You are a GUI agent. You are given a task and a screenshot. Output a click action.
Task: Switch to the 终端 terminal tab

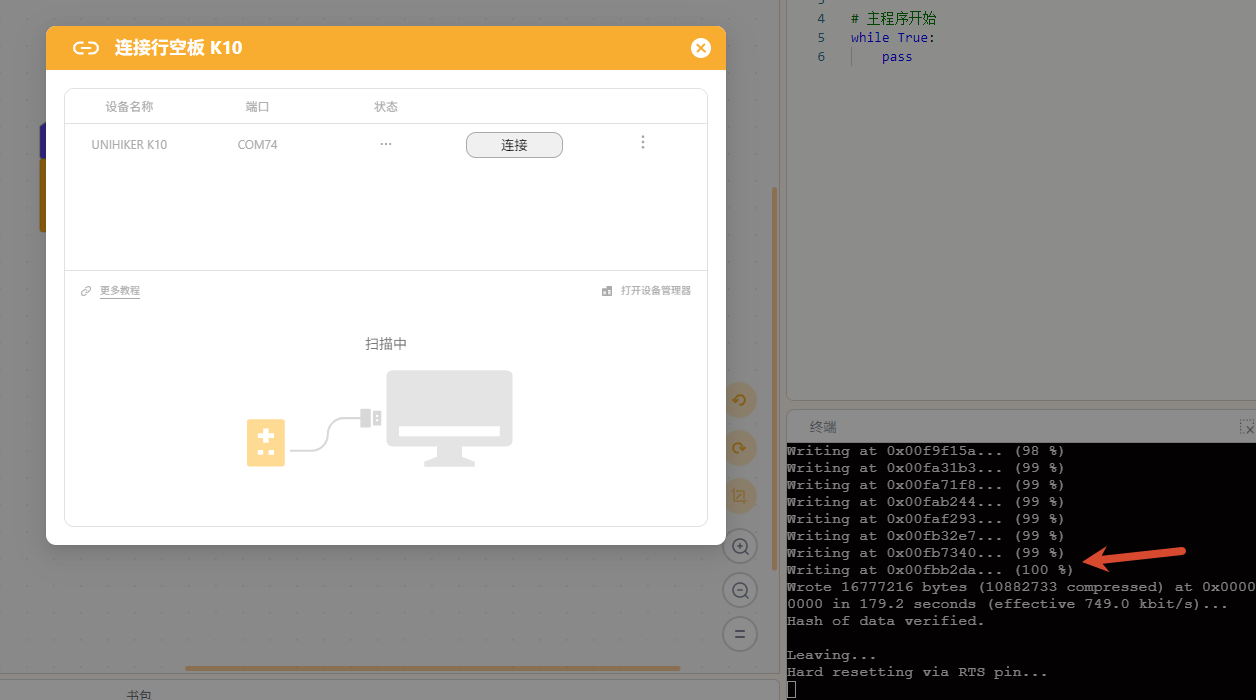click(823, 427)
